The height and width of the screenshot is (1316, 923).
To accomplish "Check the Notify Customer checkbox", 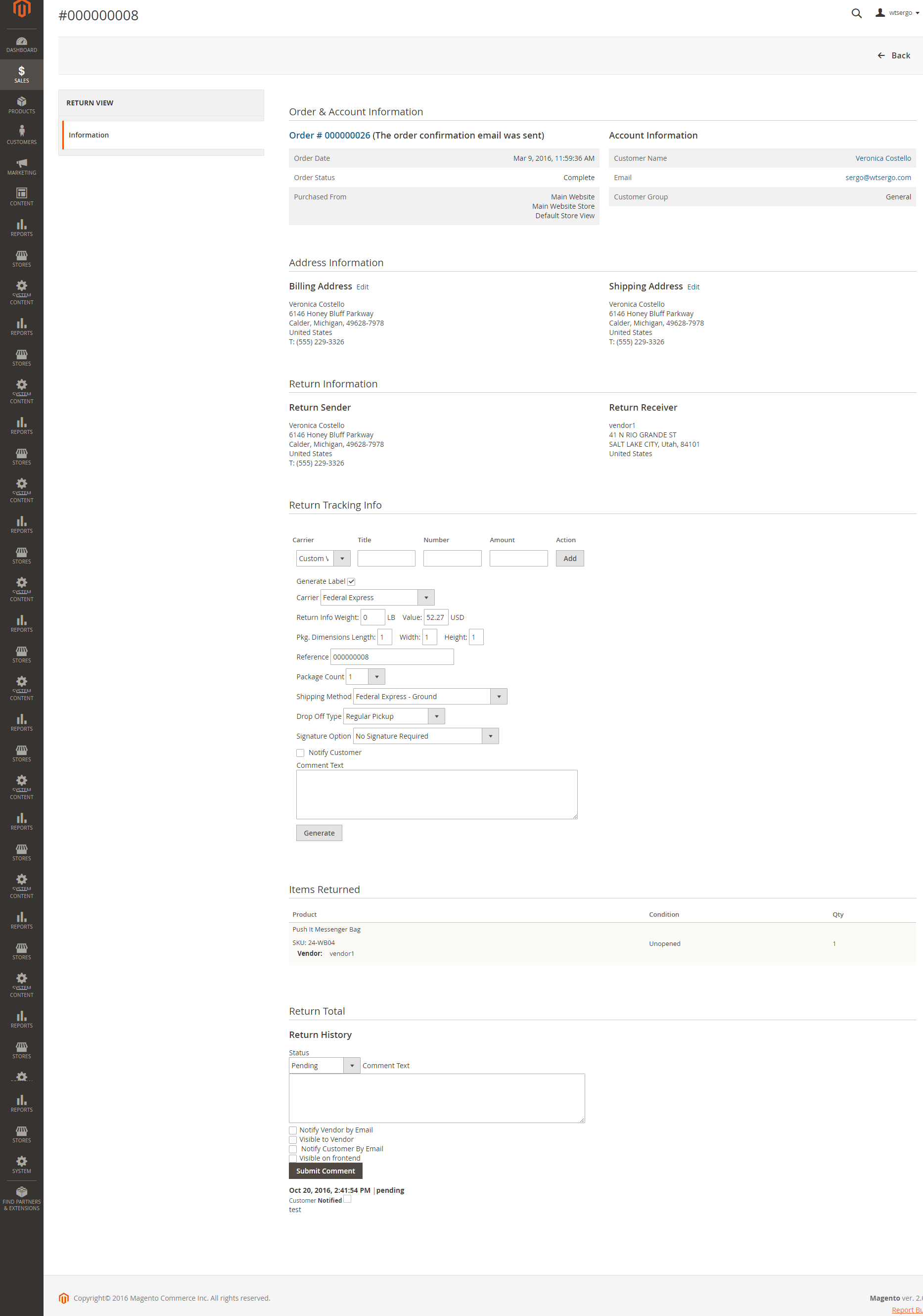I will 300,753.
